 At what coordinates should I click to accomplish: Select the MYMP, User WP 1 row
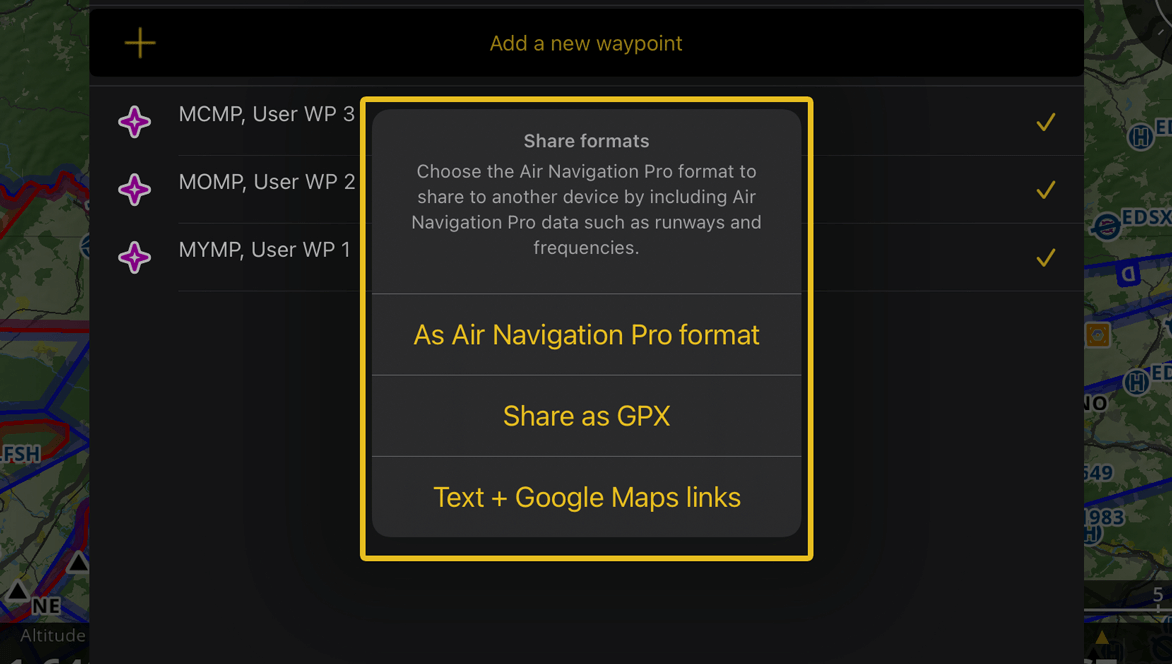[587, 258]
